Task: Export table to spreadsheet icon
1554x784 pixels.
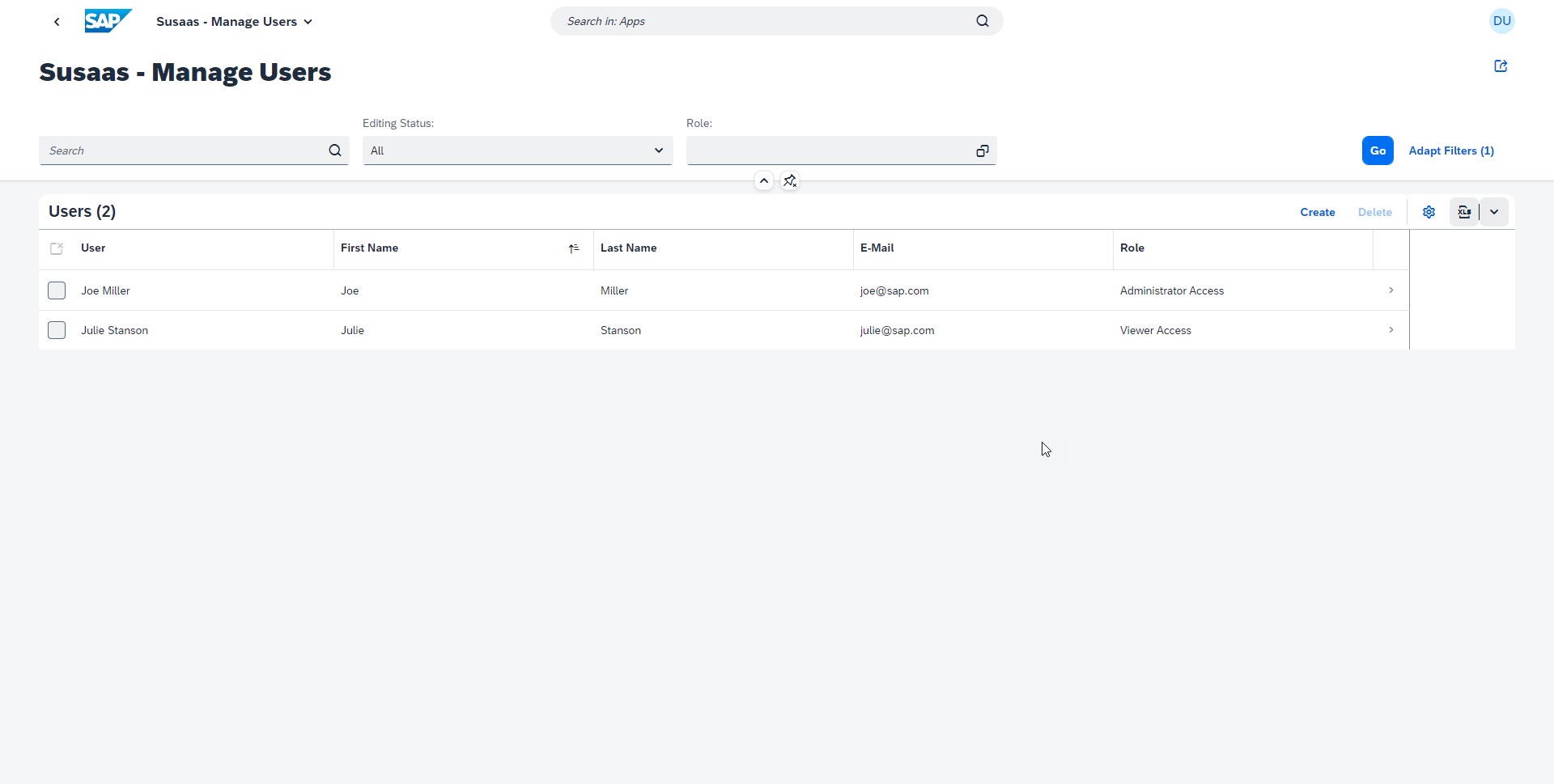Action: tap(1464, 212)
